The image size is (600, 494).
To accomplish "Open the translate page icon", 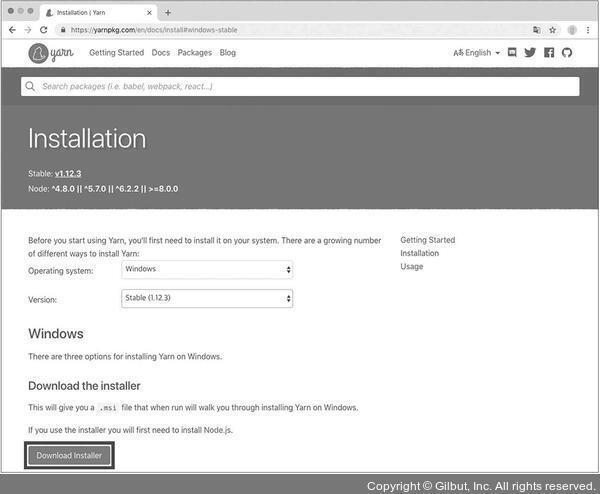I will click(536, 30).
